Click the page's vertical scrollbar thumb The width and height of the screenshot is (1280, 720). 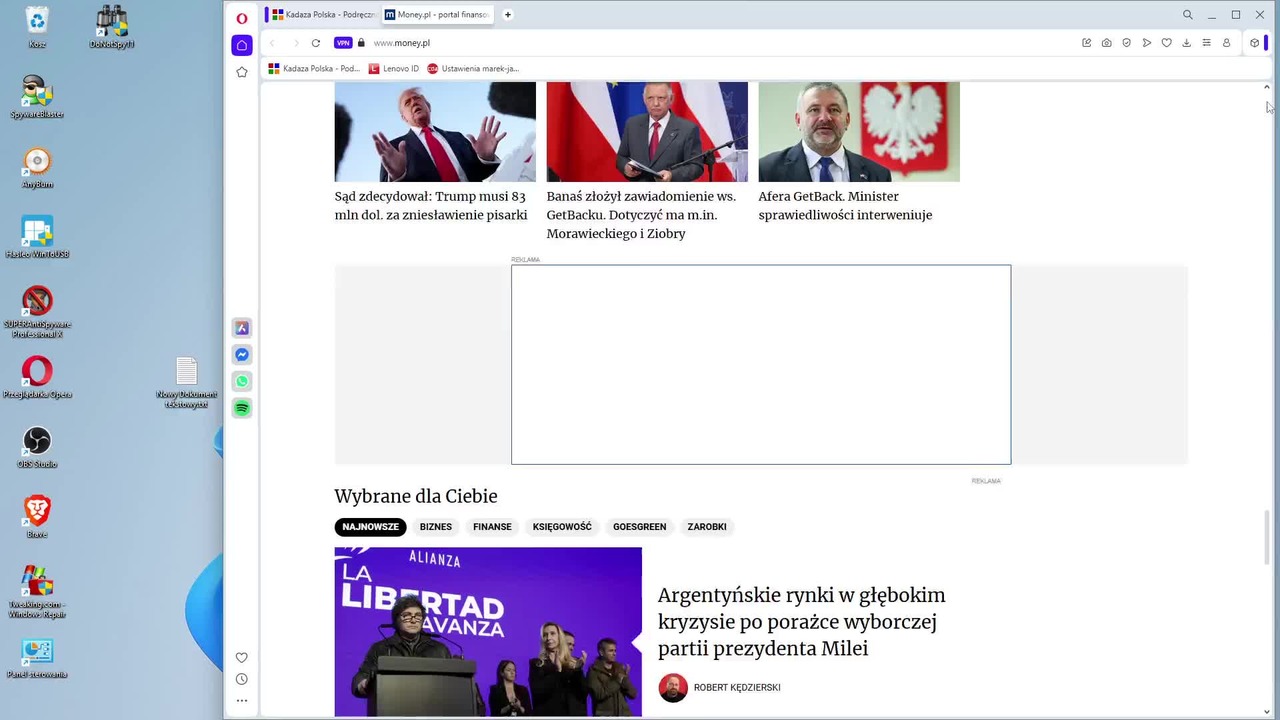1267,537
